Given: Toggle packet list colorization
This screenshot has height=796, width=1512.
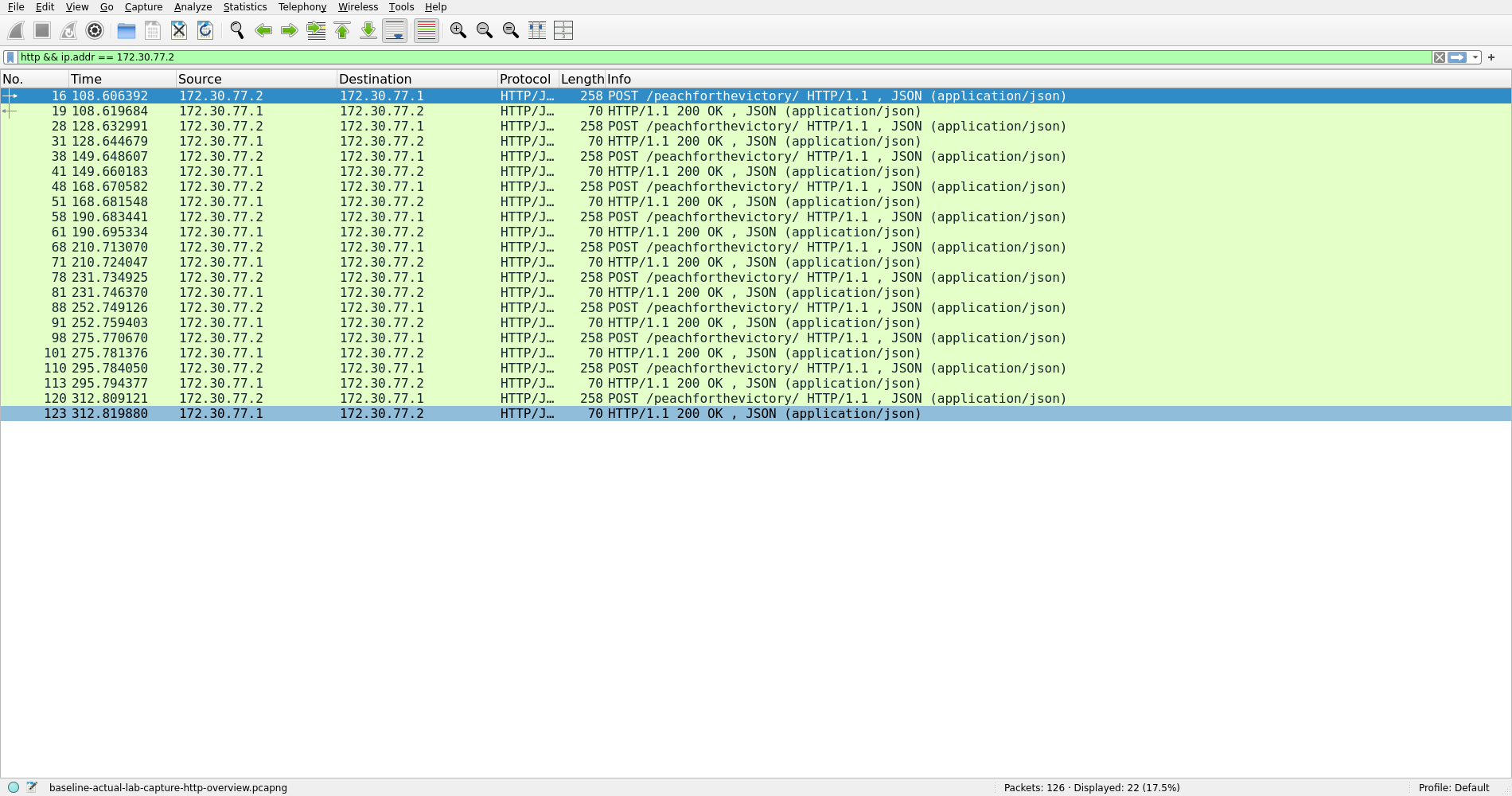Looking at the screenshot, I should click(x=427, y=30).
